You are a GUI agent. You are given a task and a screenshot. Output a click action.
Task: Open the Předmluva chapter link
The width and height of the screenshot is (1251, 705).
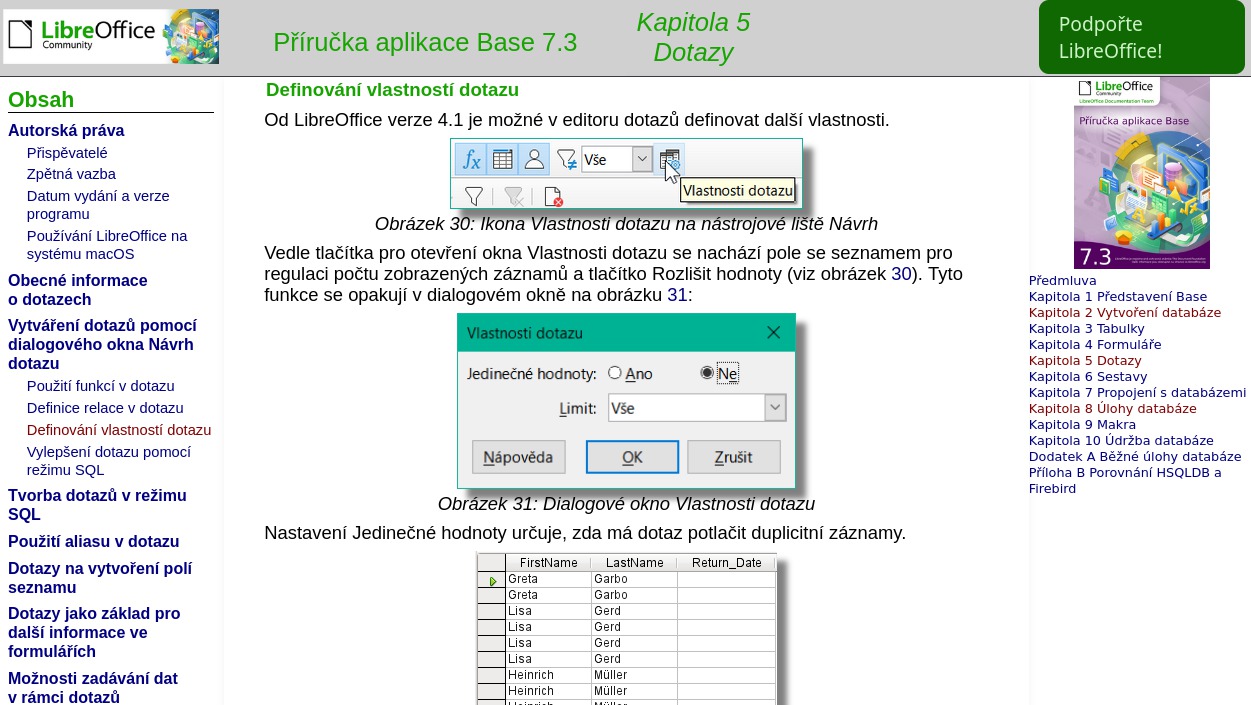[x=1063, y=281]
